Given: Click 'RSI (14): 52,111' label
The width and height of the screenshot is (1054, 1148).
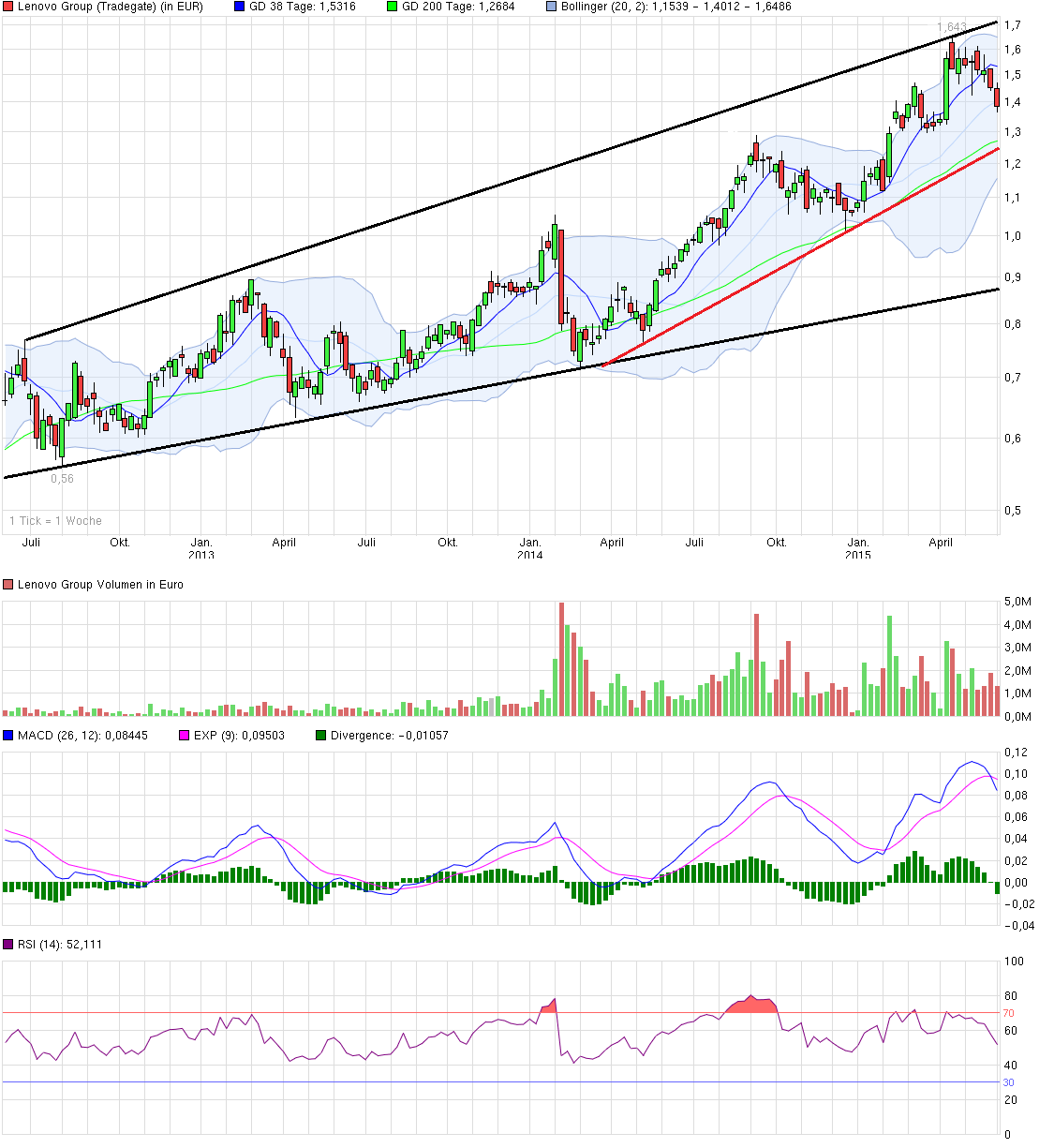Looking at the screenshot, I should (60, 945).
